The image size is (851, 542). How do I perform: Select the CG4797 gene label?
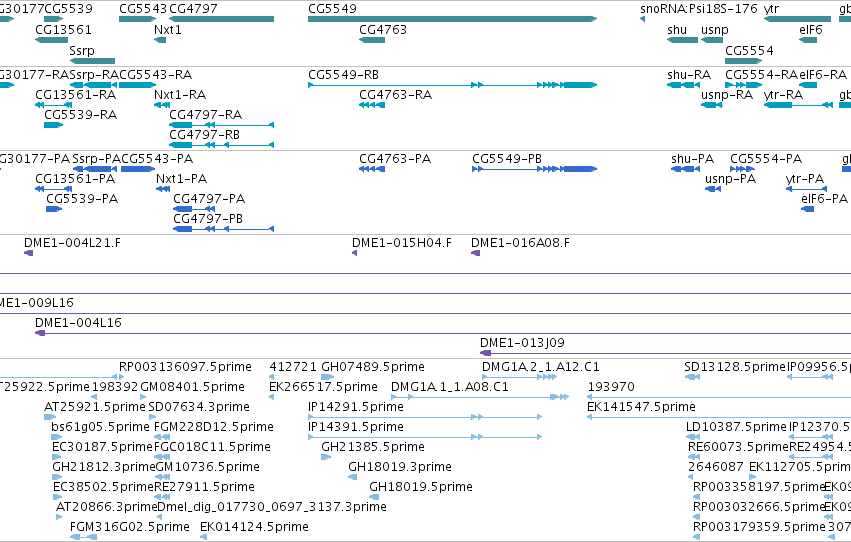pos(193,9)
